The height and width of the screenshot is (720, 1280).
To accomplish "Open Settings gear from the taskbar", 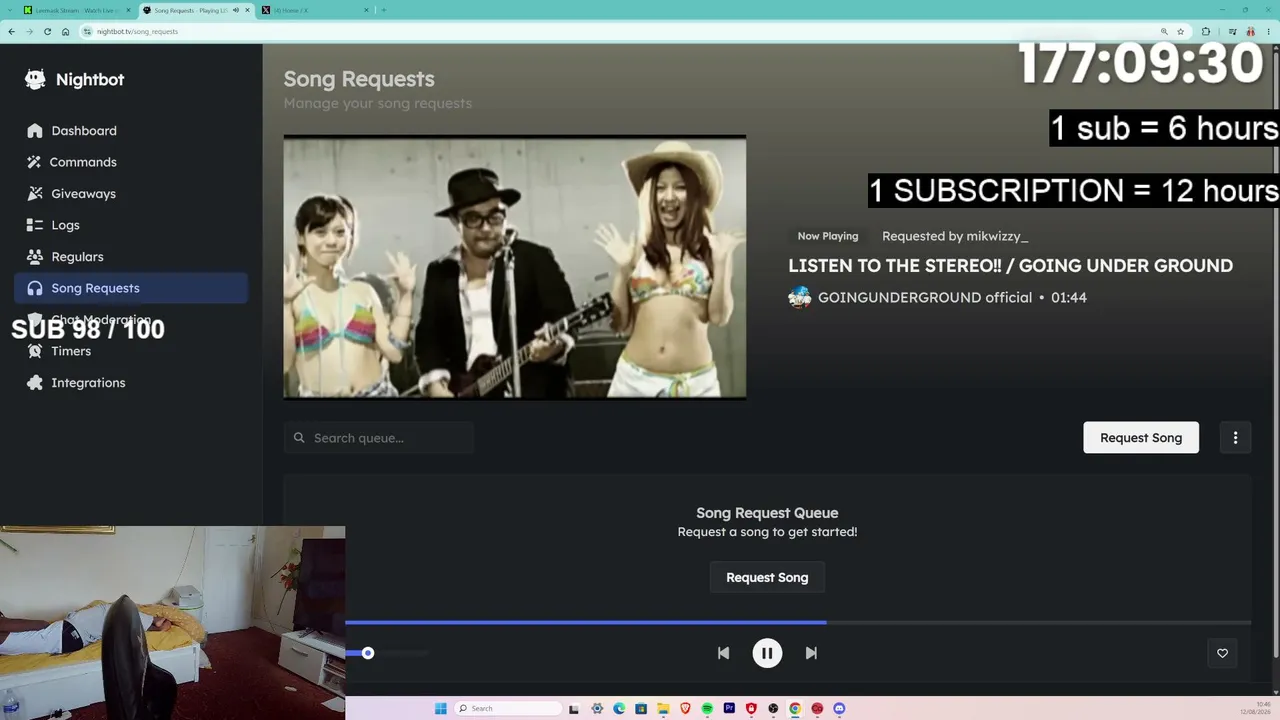I will tap(597, 709).
